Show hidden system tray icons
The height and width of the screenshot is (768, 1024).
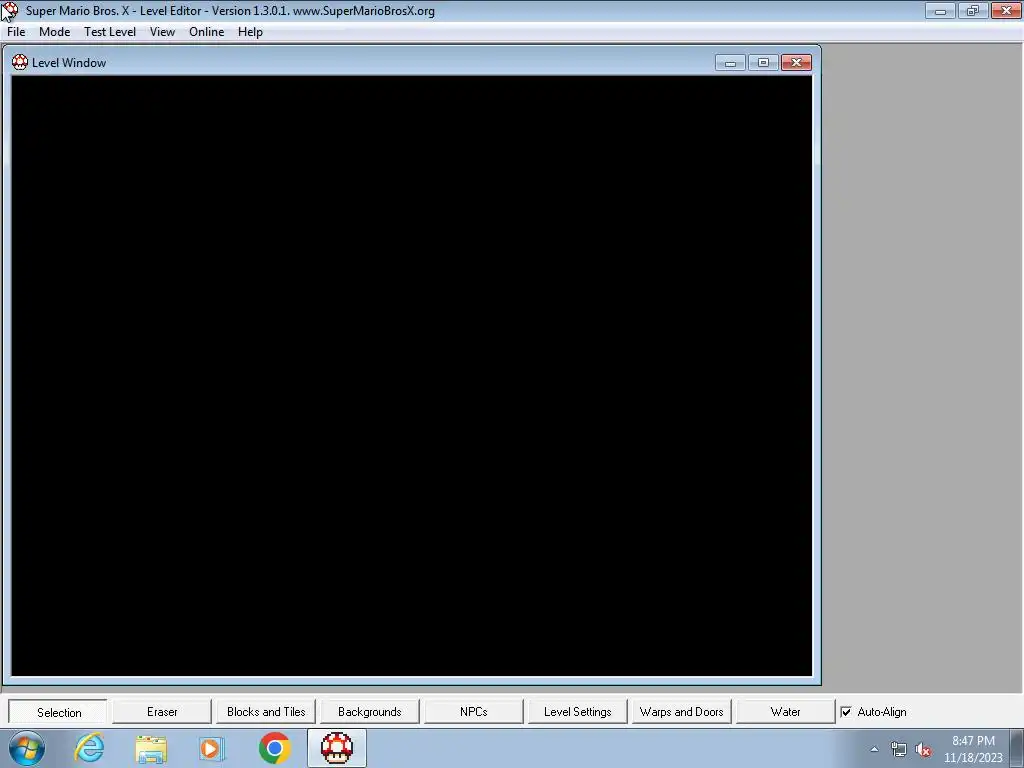[x=874, y=750]
